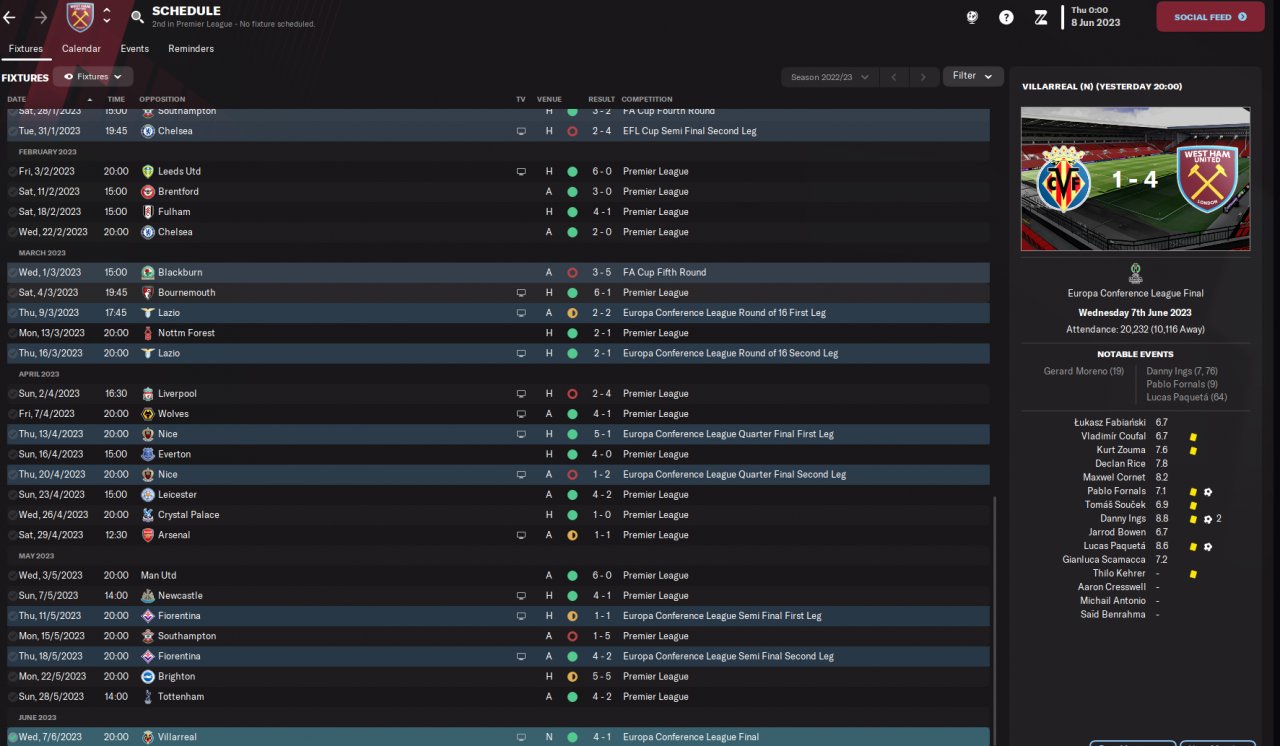This screenshot has width=1280, height=746.
Task: Click the Tottenham badge icon
Action: 148,696
